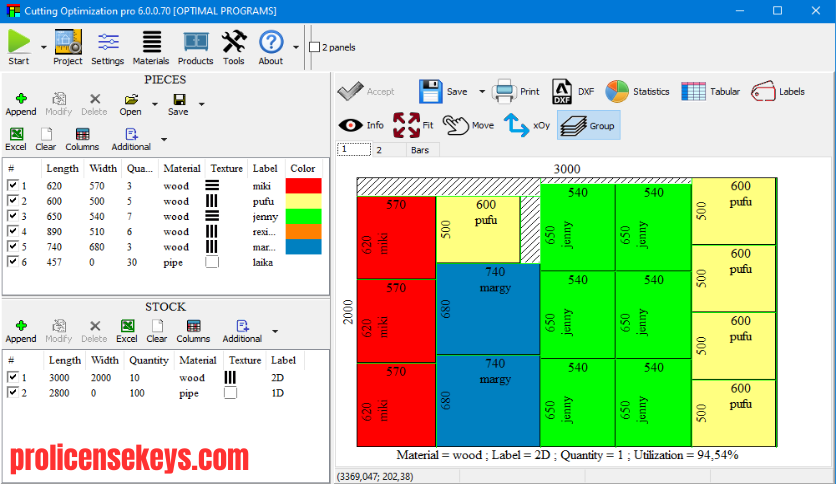Open a pieces file in PIECES panel
Image resolution: width=836 pixels, height=484 pixels.
(131, 104)
